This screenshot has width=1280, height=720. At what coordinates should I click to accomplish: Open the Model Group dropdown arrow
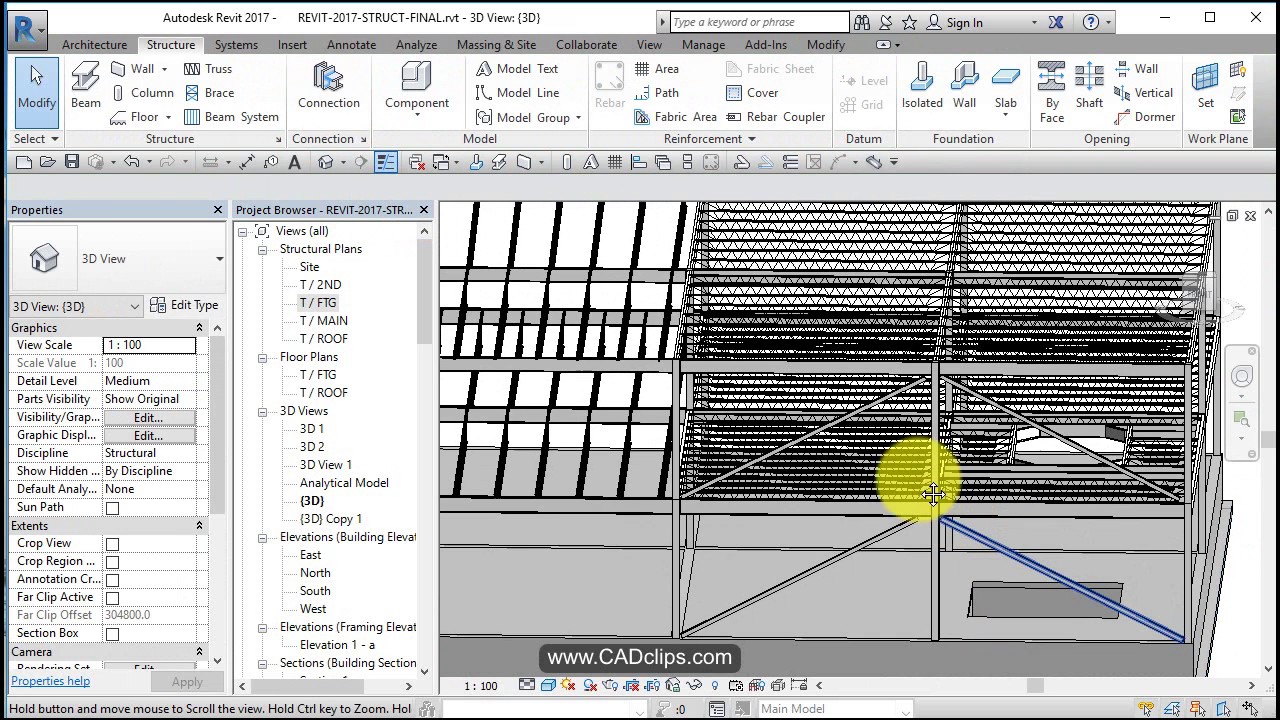pos(578,118)
